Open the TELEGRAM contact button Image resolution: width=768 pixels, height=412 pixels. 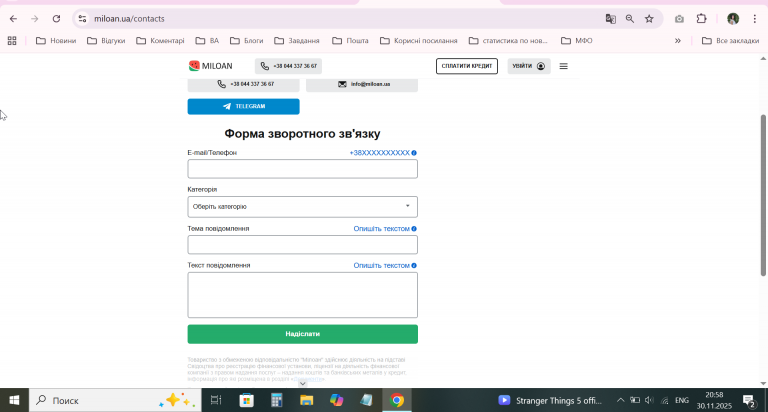[243, 106]
